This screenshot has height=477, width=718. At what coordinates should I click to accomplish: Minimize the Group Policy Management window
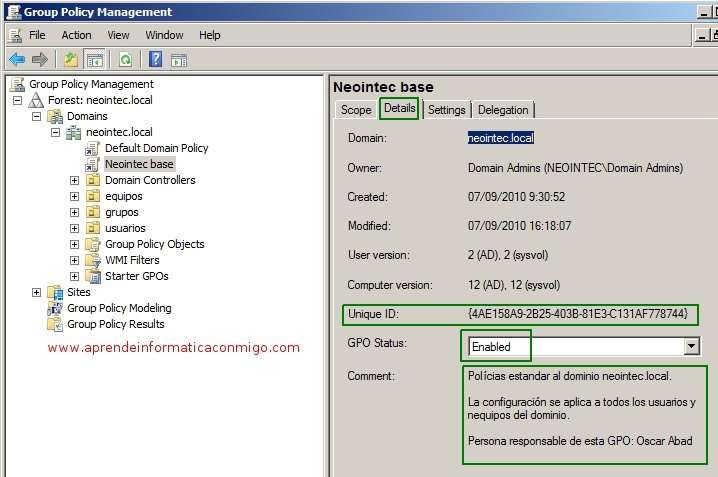tap(704, 12)
